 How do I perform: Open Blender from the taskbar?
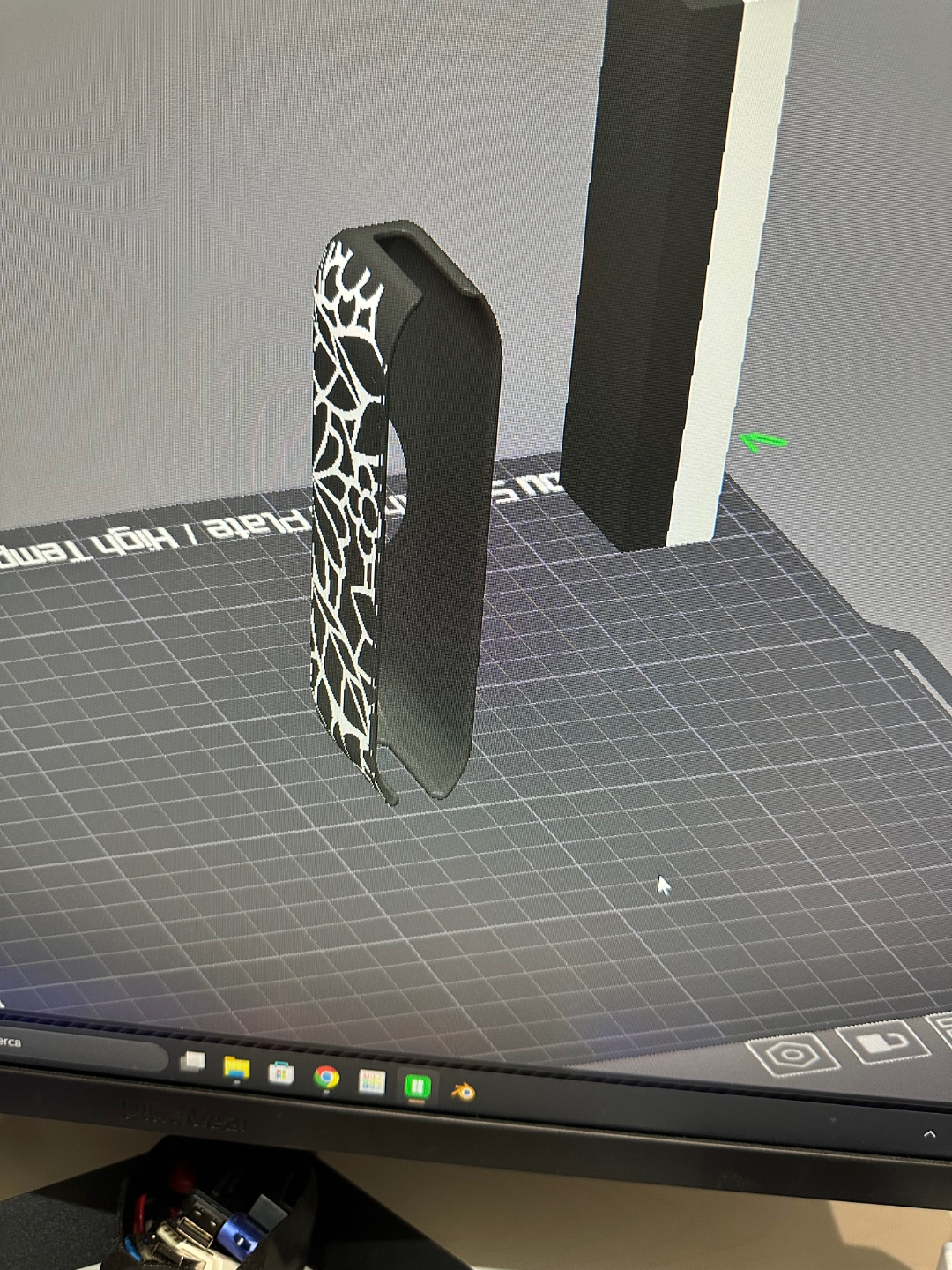(x=463, y=1092)
